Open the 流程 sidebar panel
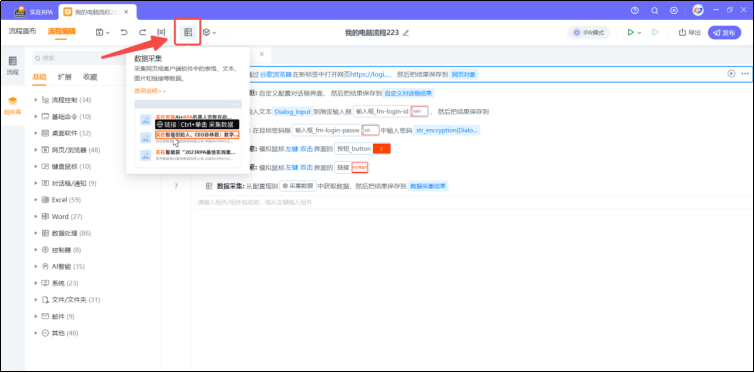This screenshot has height=373, width=755. coord(13,66)
